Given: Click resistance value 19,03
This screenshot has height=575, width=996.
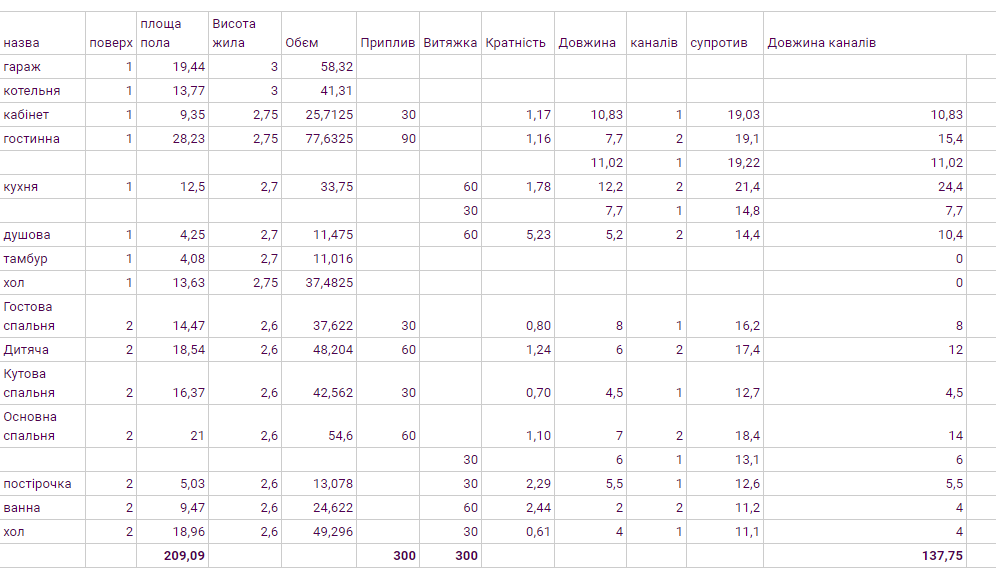Looking at the screenshot, I should click(x=725, y=115).
